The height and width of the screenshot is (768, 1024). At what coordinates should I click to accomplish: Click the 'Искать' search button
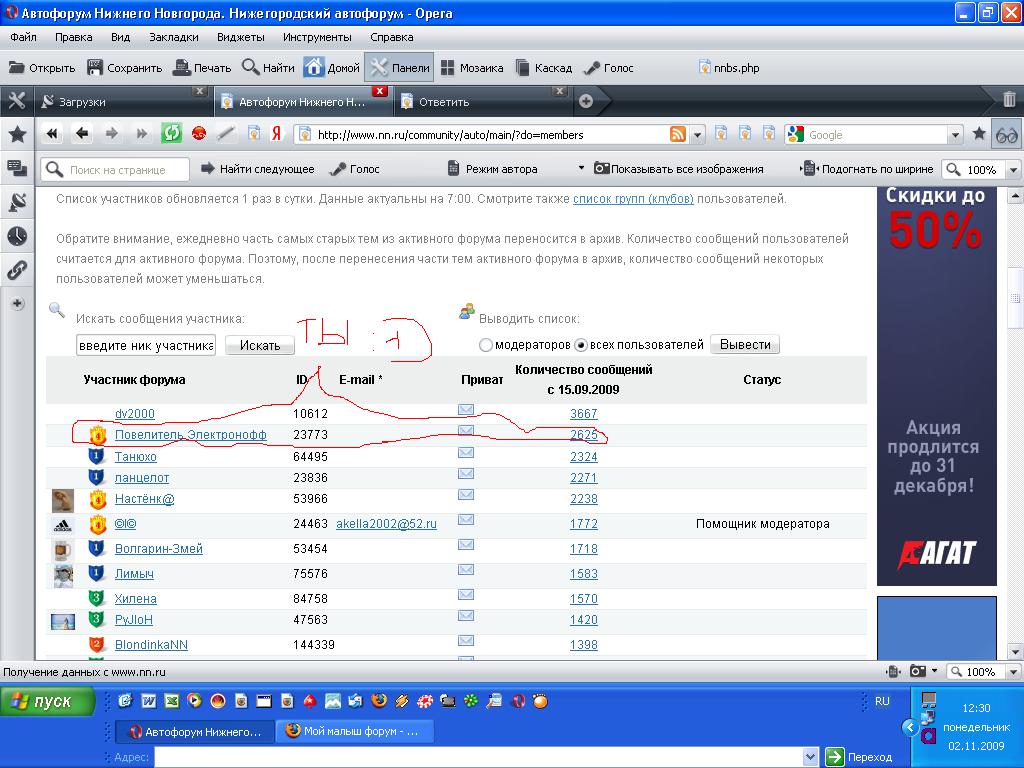tap(260, 345)
